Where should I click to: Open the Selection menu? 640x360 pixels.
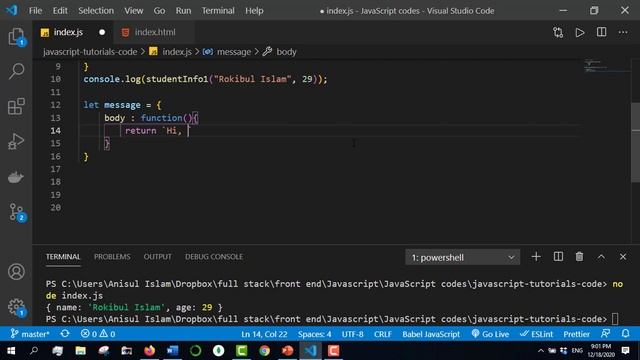tap(96, 11)
